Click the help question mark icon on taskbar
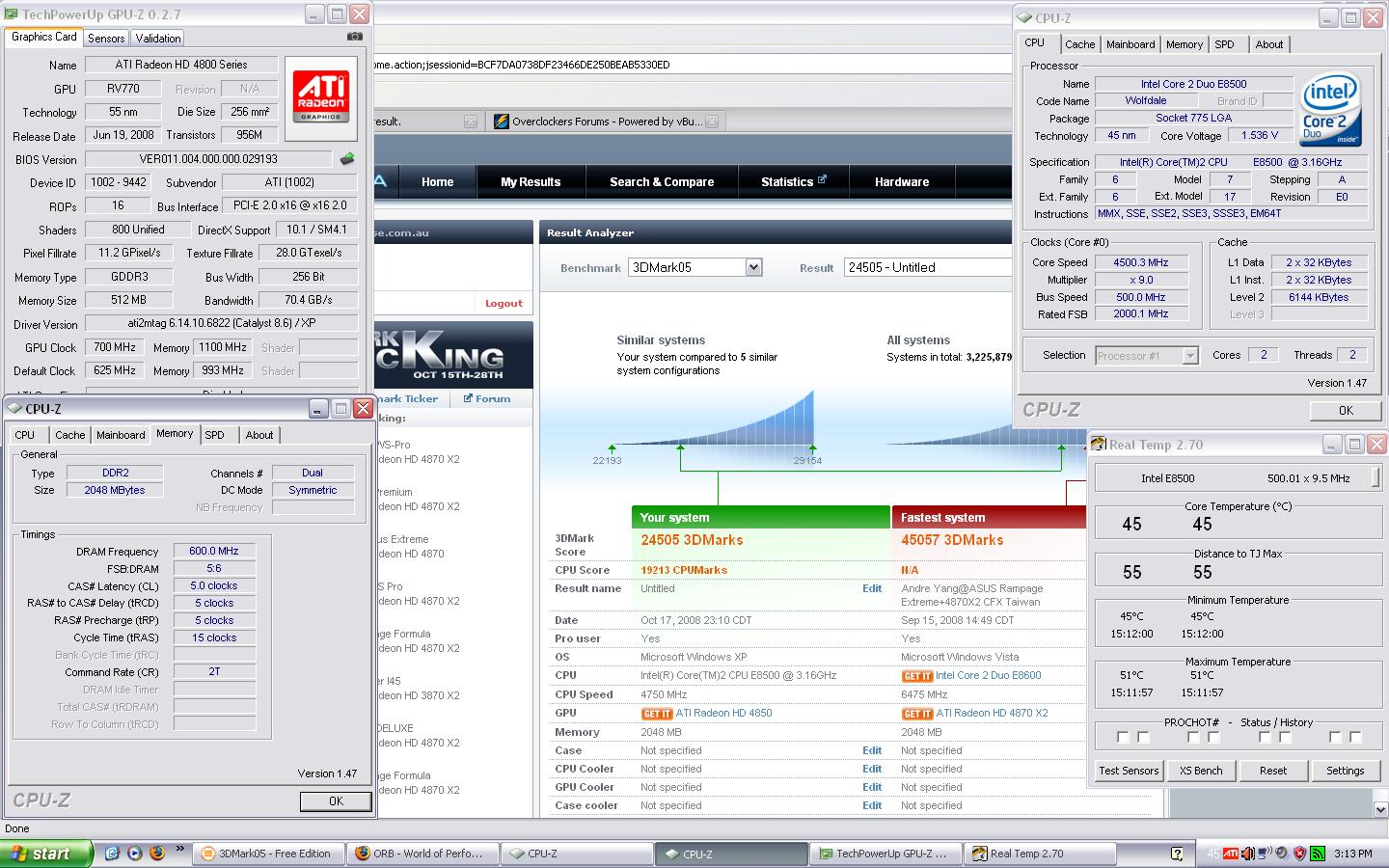This screenshot has width=1389, height=868. [x=1177, y=854]
